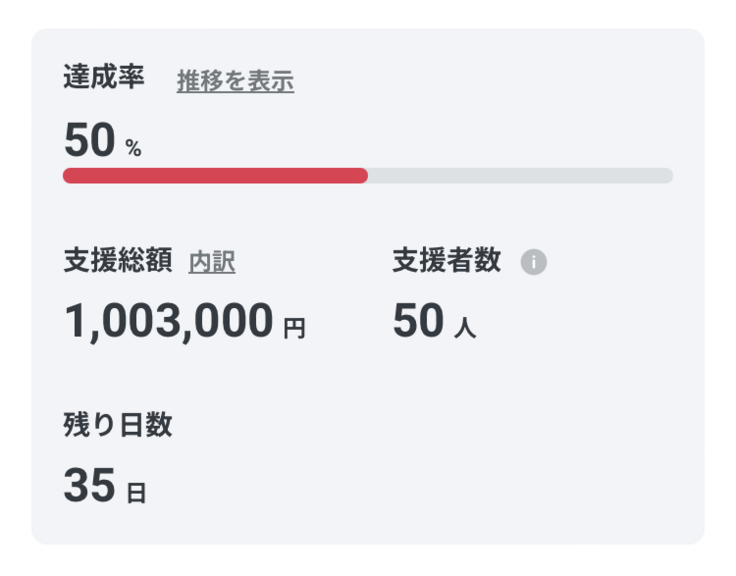
Task: Click the % symbol after achievement rate
Action: (133, 149)
